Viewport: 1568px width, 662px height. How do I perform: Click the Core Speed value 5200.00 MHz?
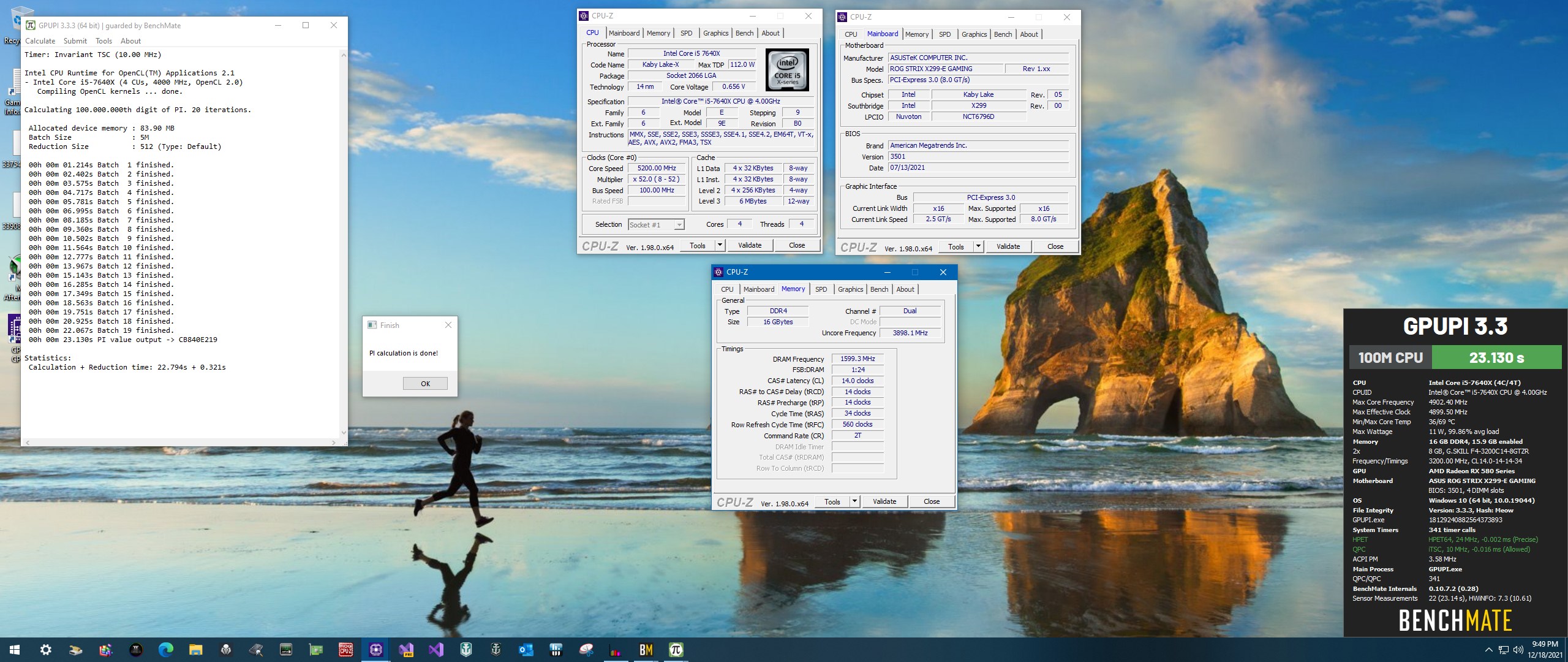tap(657, 168)
